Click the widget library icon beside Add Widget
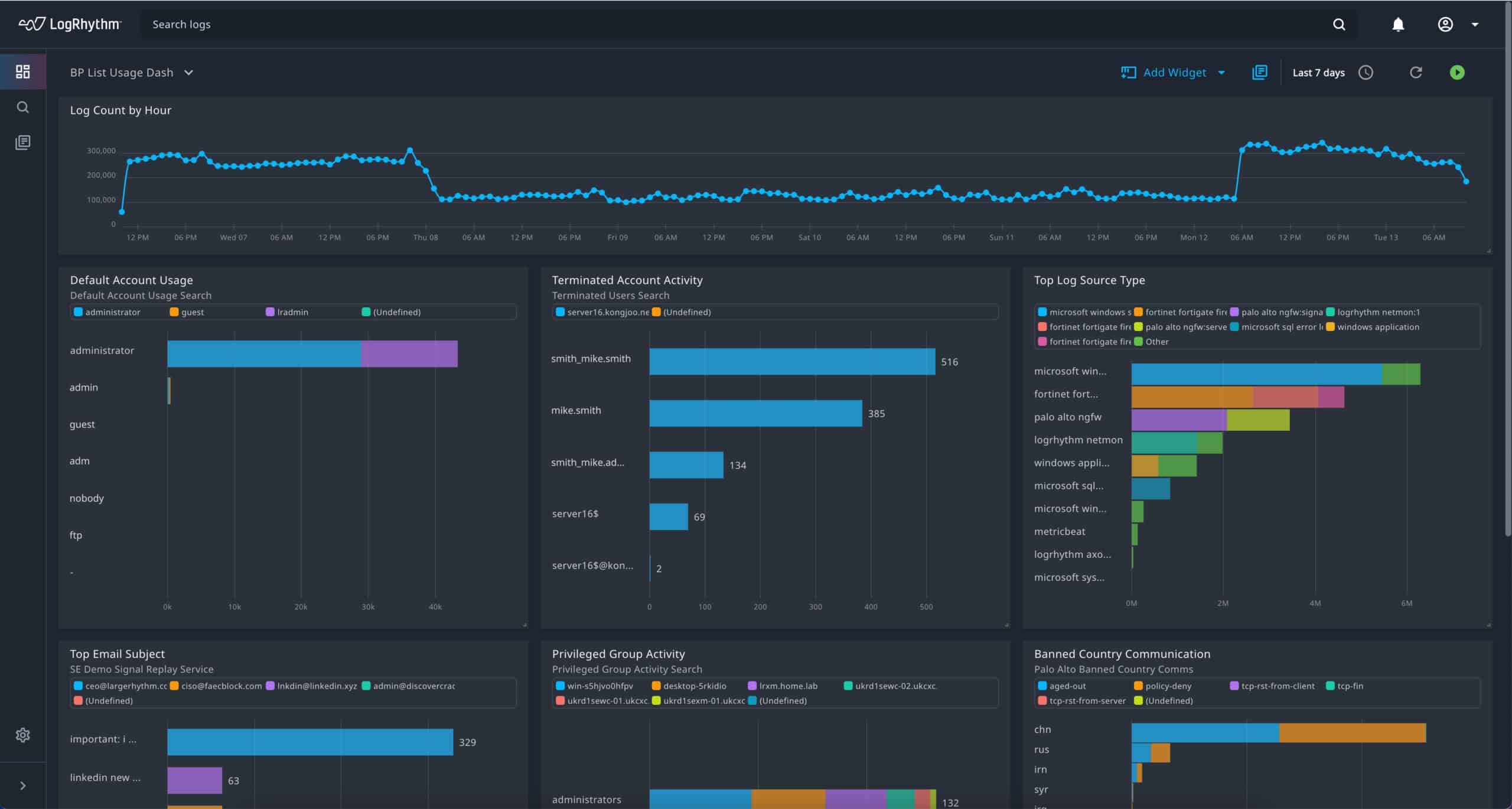The height and width of the screenshot is (809, 1512). click(1259, 72)
